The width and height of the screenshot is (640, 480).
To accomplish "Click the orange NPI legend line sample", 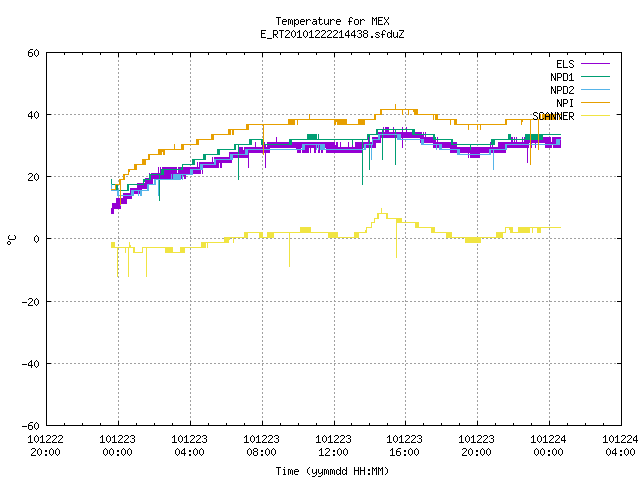I will (595, 102).
